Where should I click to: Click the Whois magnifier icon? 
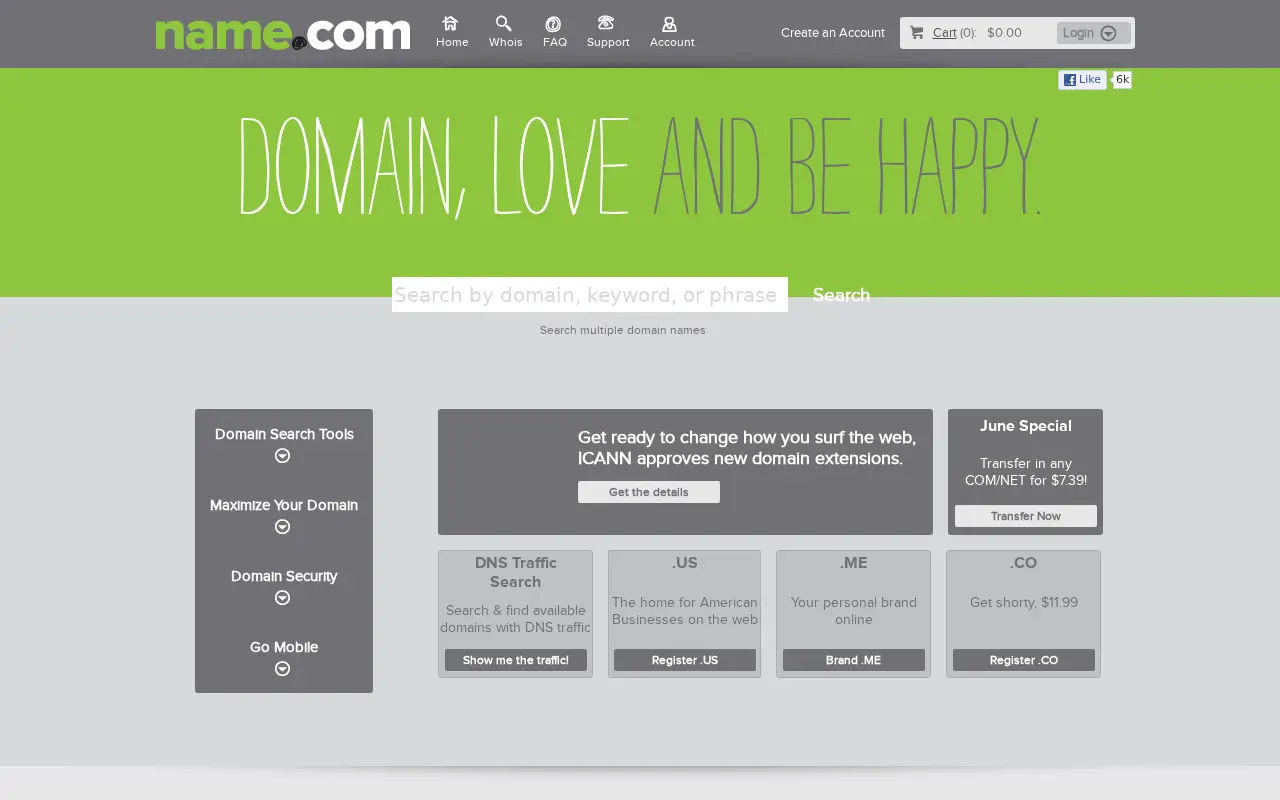coord(504,23)
